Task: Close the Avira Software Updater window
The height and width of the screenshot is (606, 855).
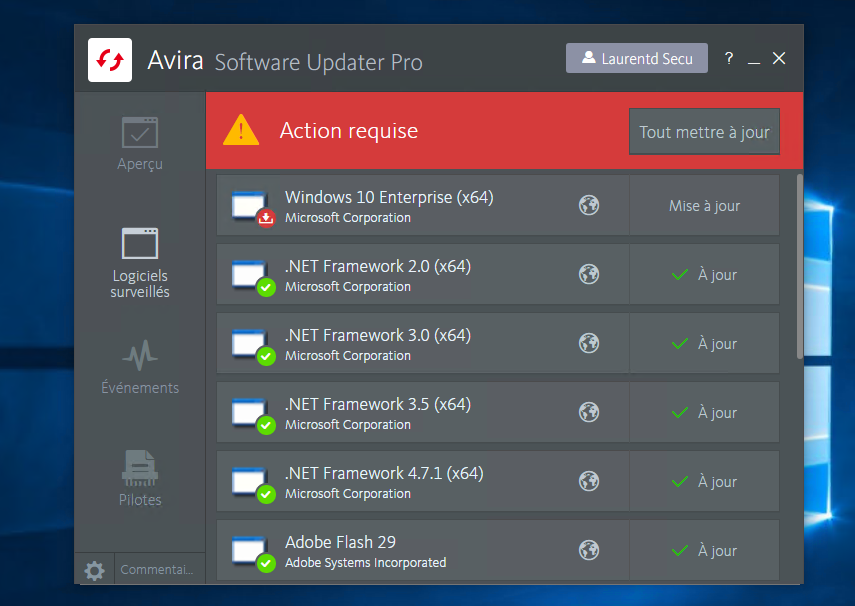Action: pyautogui.click(x=779, y=58)
